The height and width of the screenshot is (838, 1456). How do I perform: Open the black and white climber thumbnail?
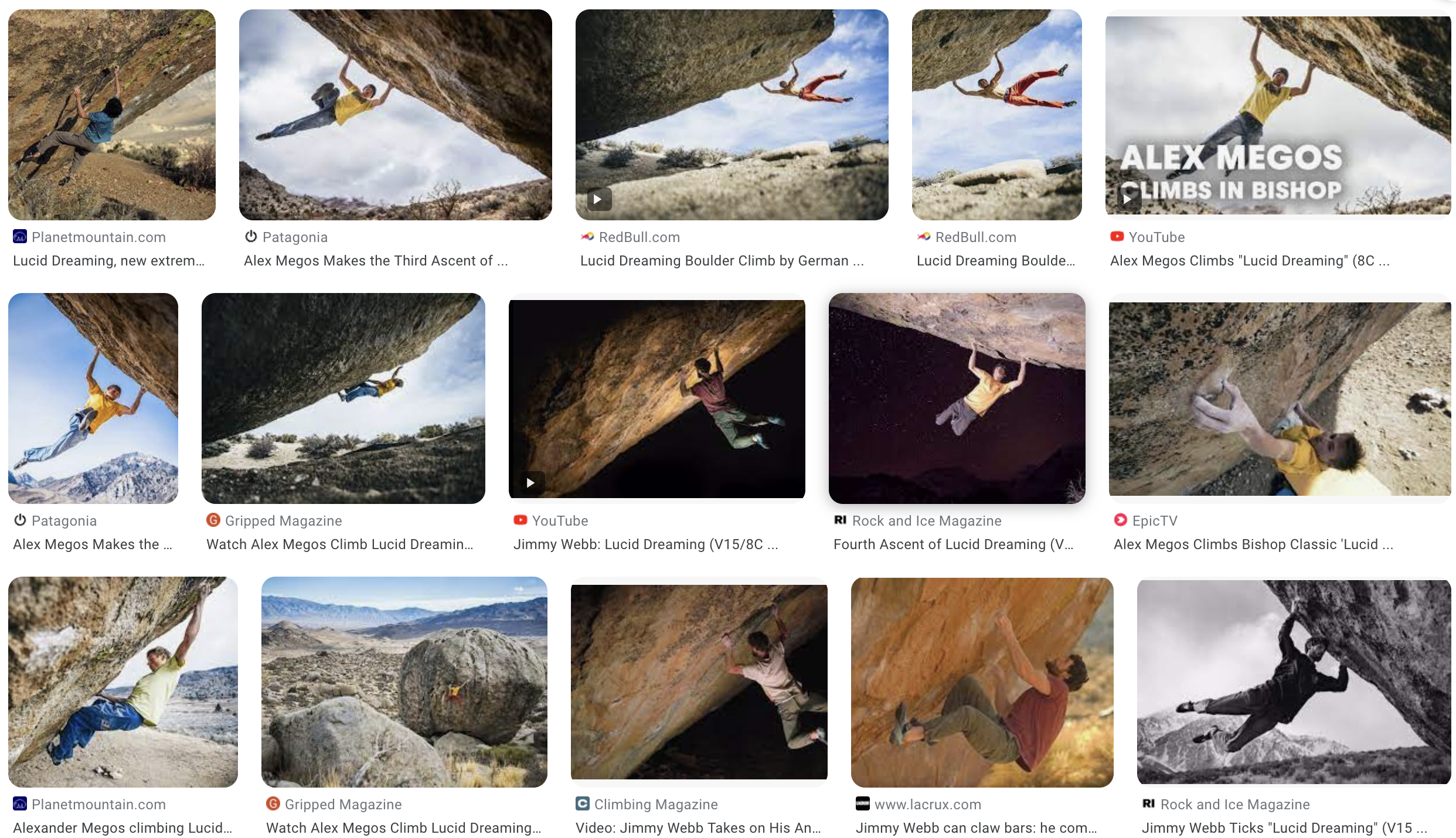click(x=1294, y=682)
